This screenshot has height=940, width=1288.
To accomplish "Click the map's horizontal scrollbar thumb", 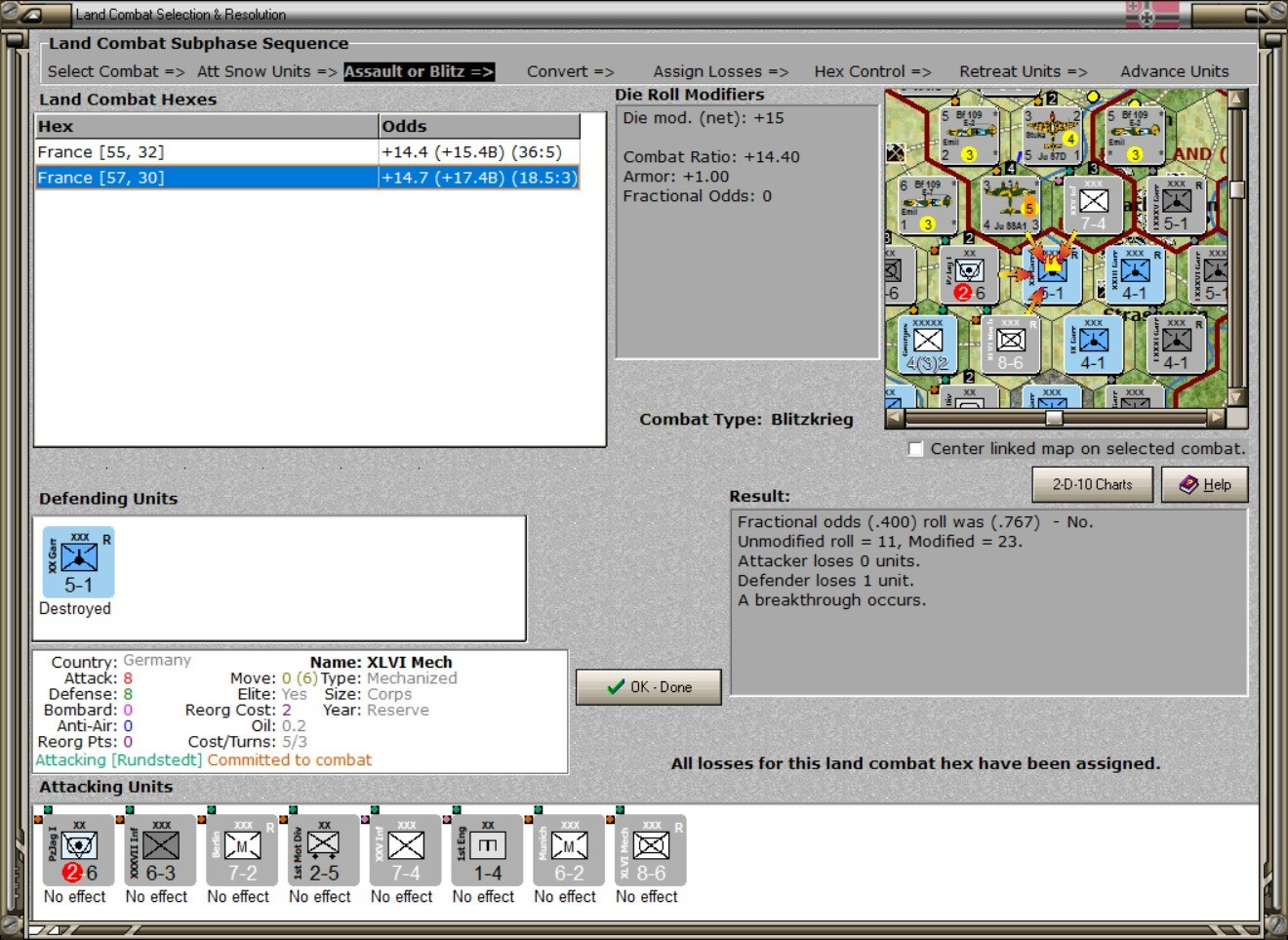I will coord(1054,418).
